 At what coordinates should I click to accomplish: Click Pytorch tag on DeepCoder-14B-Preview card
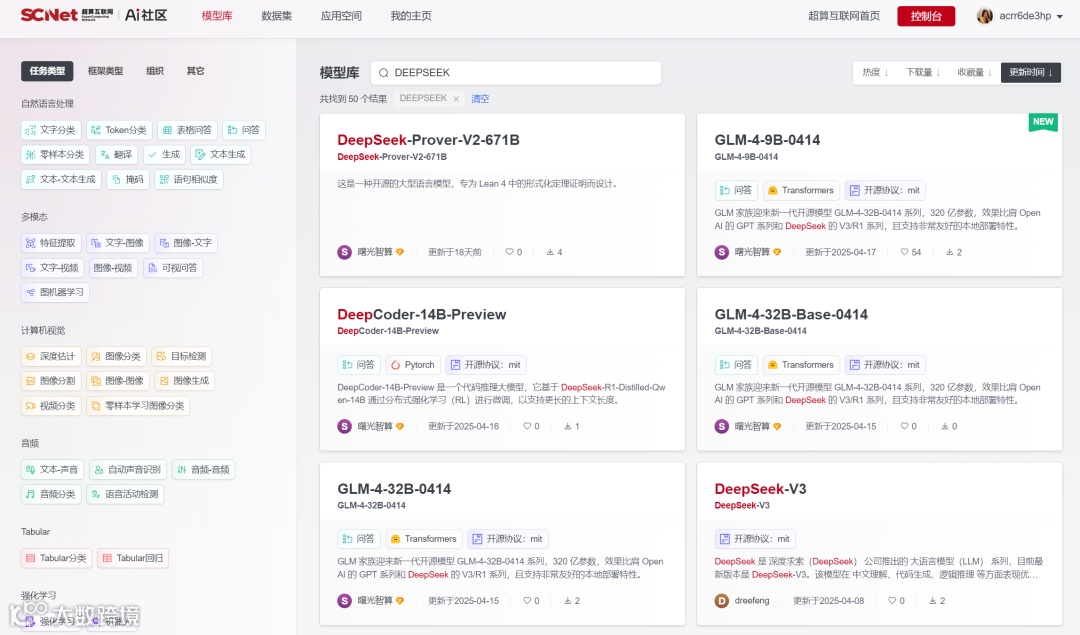413,365
